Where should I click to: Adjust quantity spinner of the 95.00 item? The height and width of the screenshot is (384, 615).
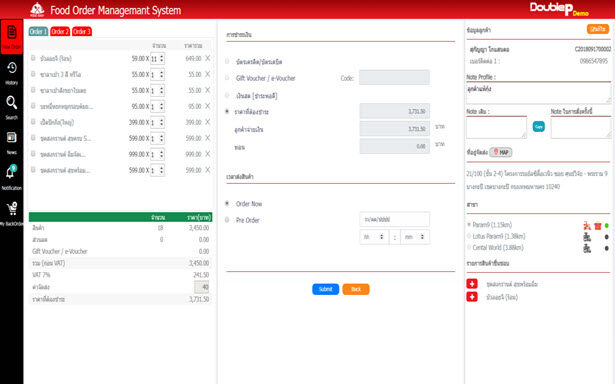pos(157,106)
